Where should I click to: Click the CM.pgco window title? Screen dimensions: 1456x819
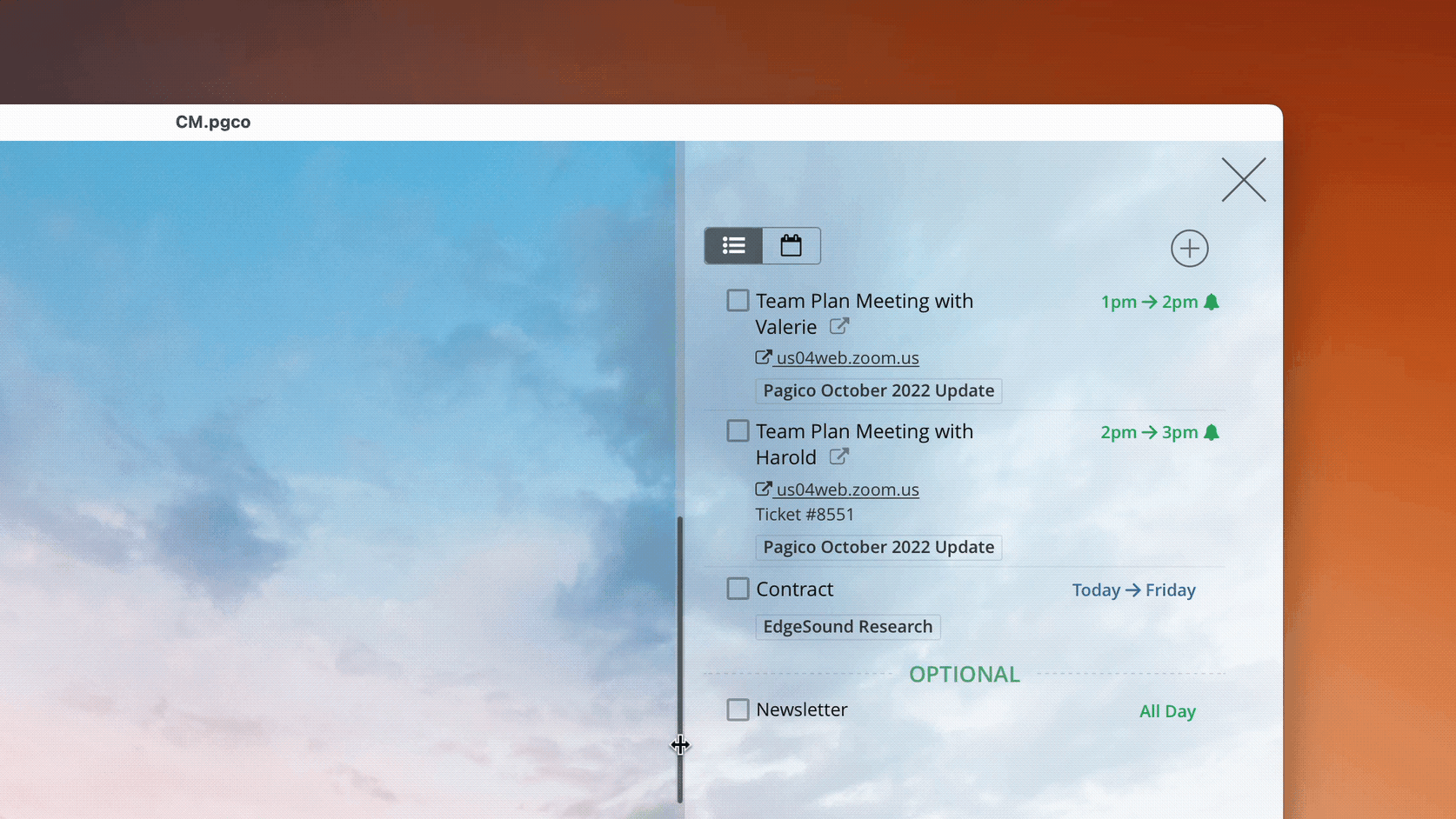pyautogui.click(x=213, y=122)
